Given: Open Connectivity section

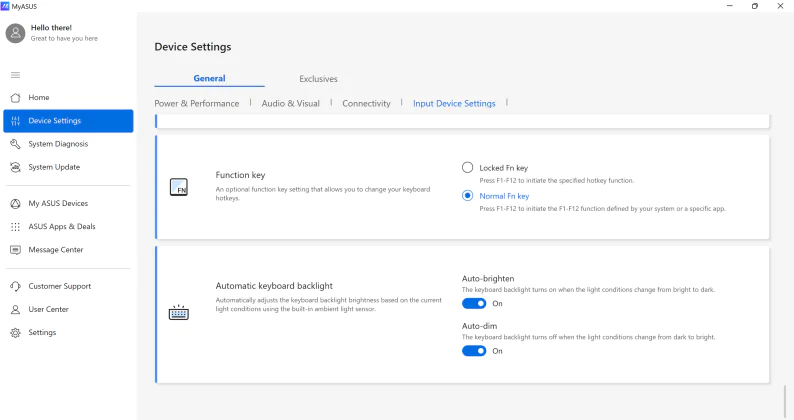Looking at the screenshot, I should pyautogui.click(x=366, y=103).
